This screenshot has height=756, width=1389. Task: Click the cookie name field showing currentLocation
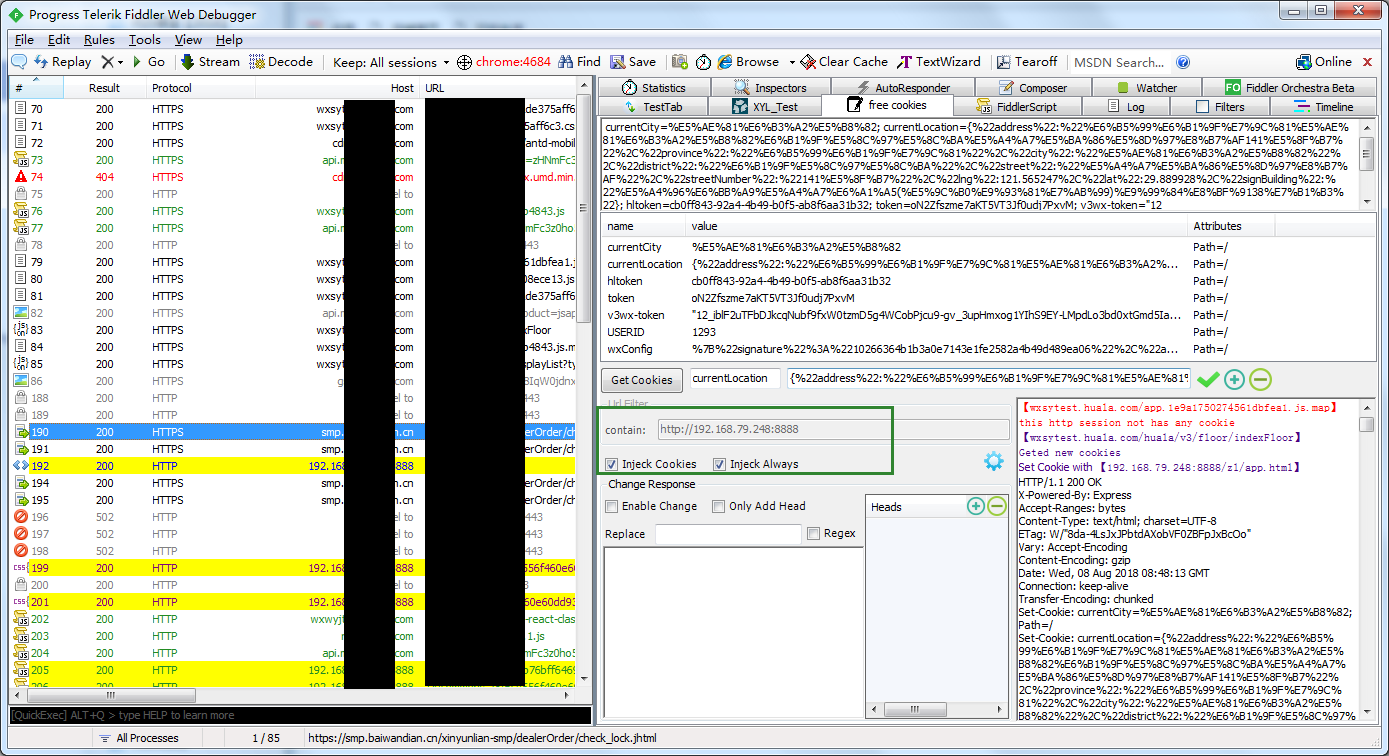coord(735,379)
